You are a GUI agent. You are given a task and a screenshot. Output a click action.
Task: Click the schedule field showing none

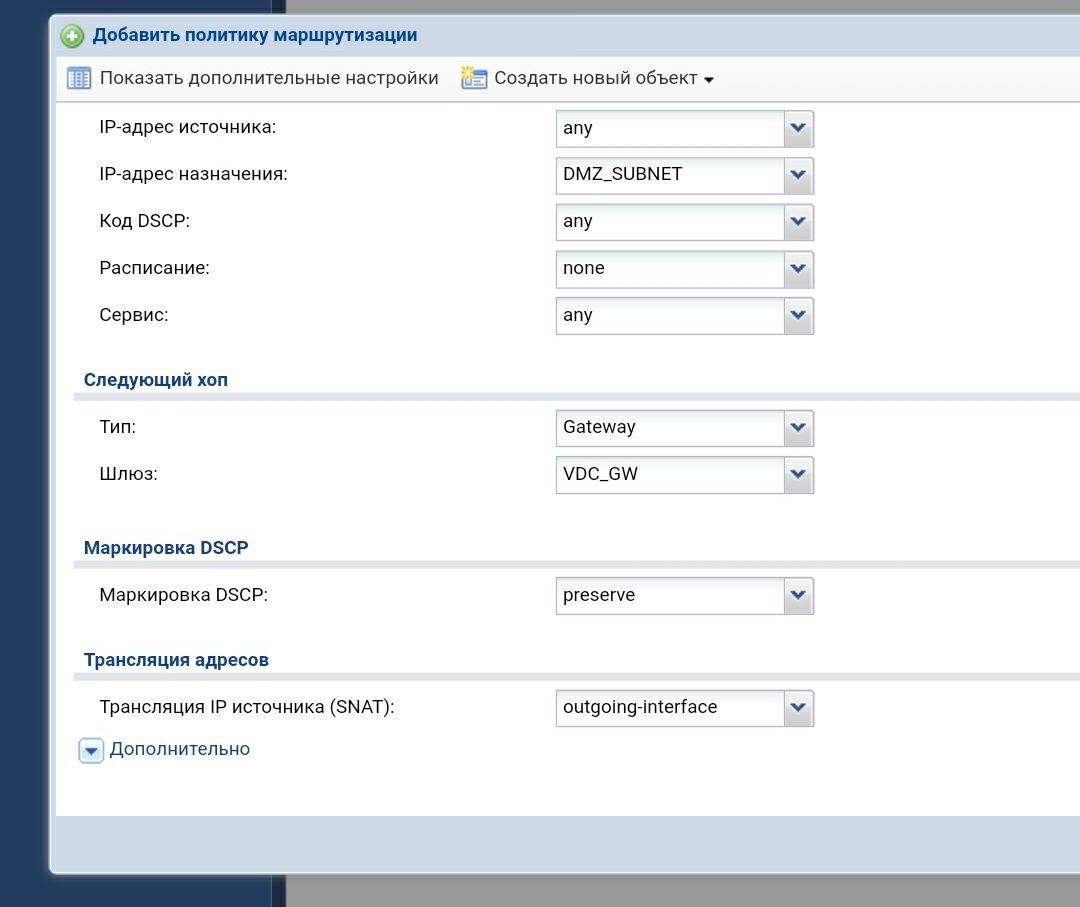(x=670, y=269)
